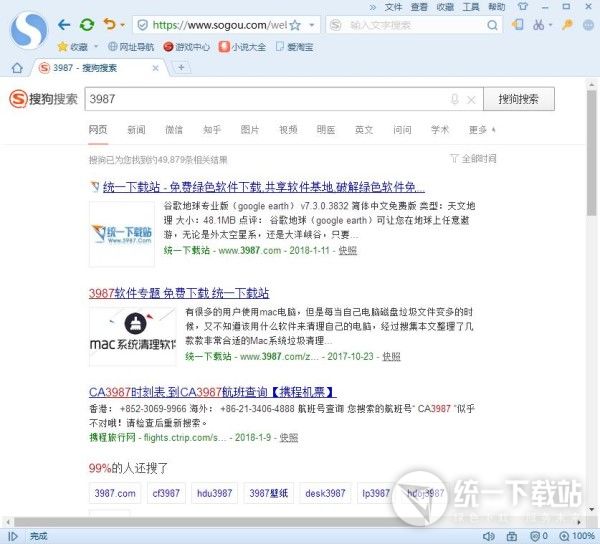Clear the search query with the X icon
The width and height of the screenshot is (600, 544).
[471, 100]
